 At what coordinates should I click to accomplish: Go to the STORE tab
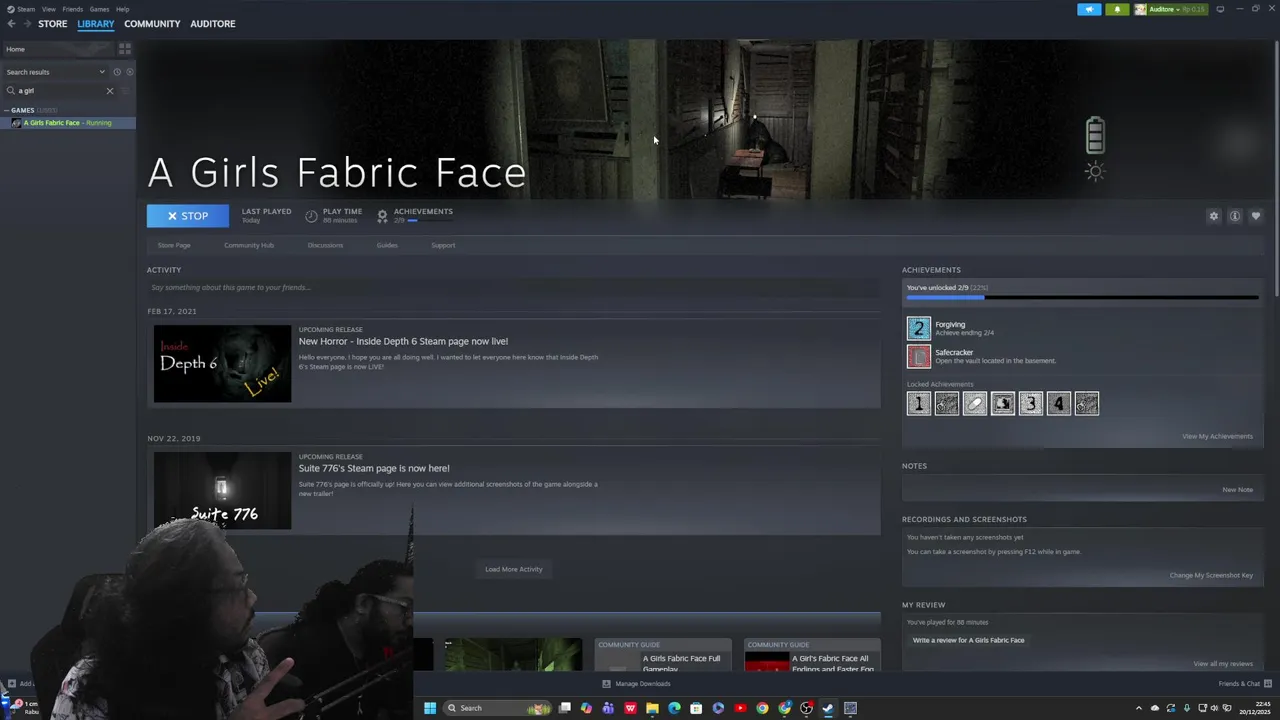tap(53, 24)
